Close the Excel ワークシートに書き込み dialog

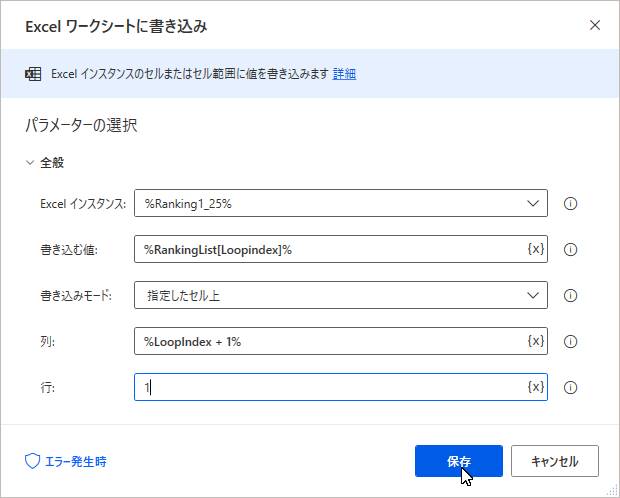[595, 26]
